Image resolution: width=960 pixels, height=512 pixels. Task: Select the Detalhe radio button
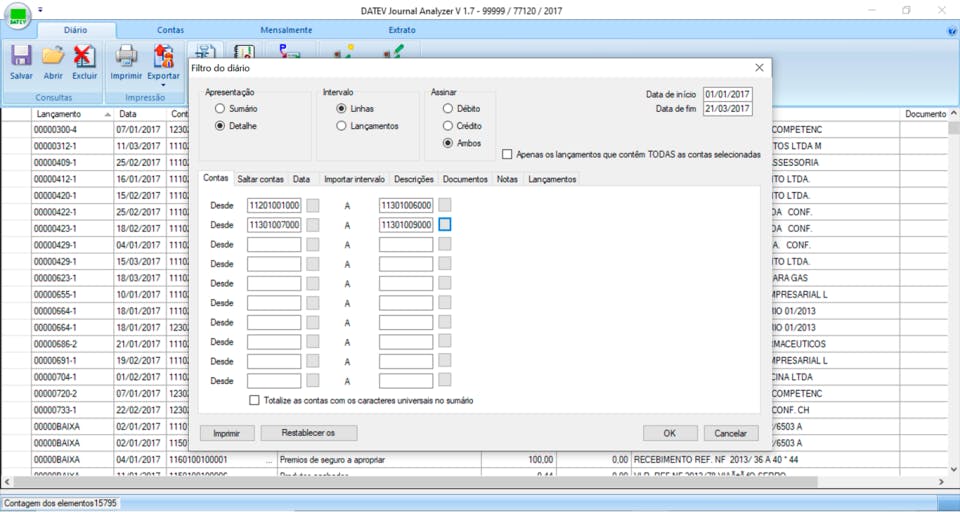click(219, 126)
